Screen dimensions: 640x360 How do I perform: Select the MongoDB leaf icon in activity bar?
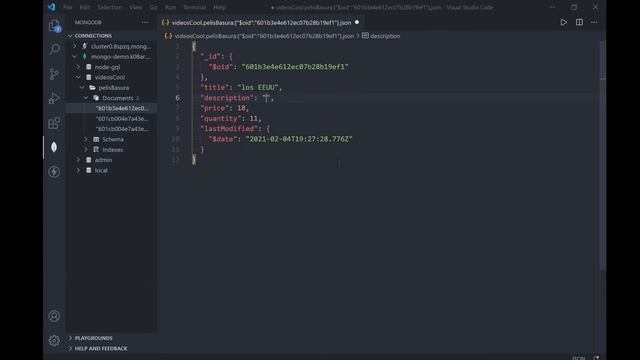(x=54, y=147)
